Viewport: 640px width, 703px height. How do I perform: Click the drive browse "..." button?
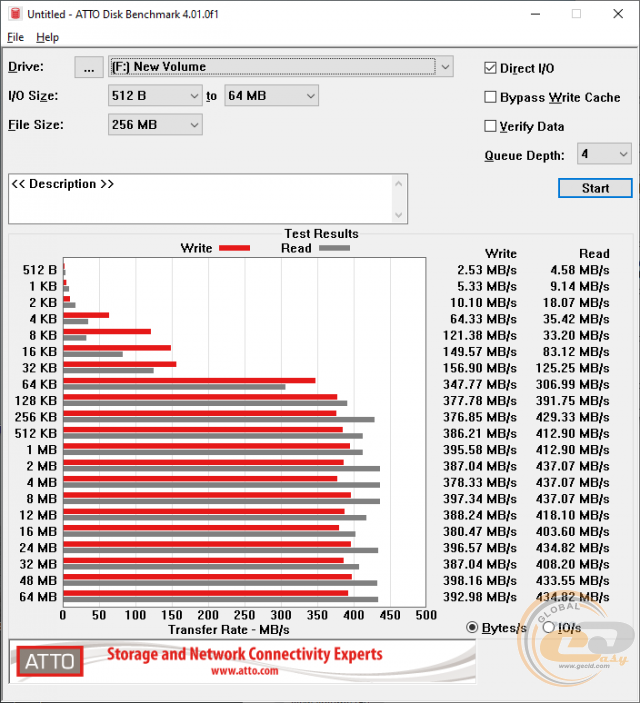(x=89, y=67)
